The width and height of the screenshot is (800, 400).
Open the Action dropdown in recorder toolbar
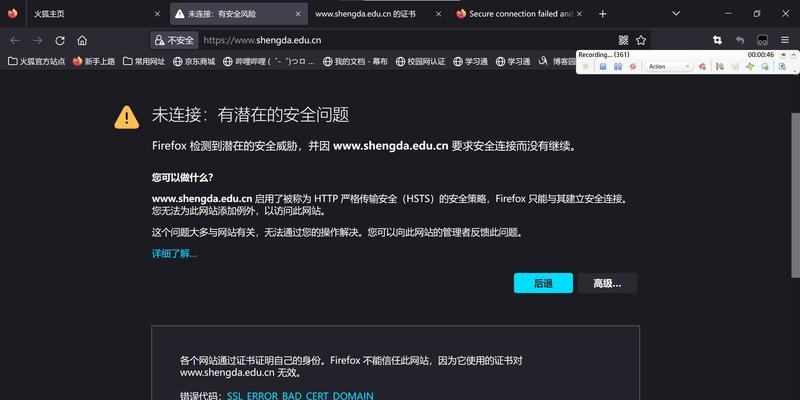point(668,66)
